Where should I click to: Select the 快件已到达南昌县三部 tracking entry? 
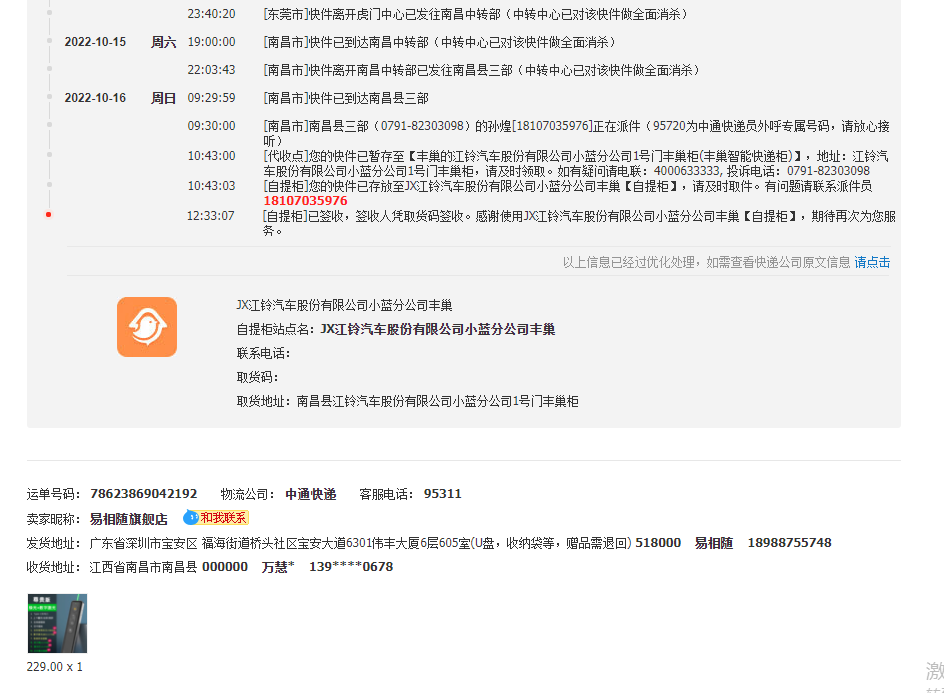346,98
